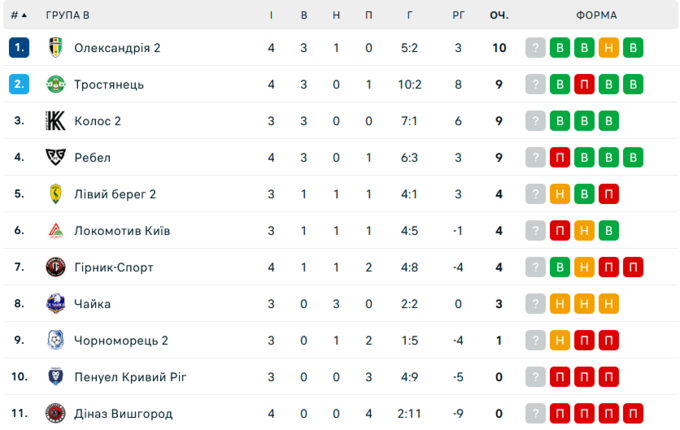Click the Чайка team logo

[x=55, y=304]
